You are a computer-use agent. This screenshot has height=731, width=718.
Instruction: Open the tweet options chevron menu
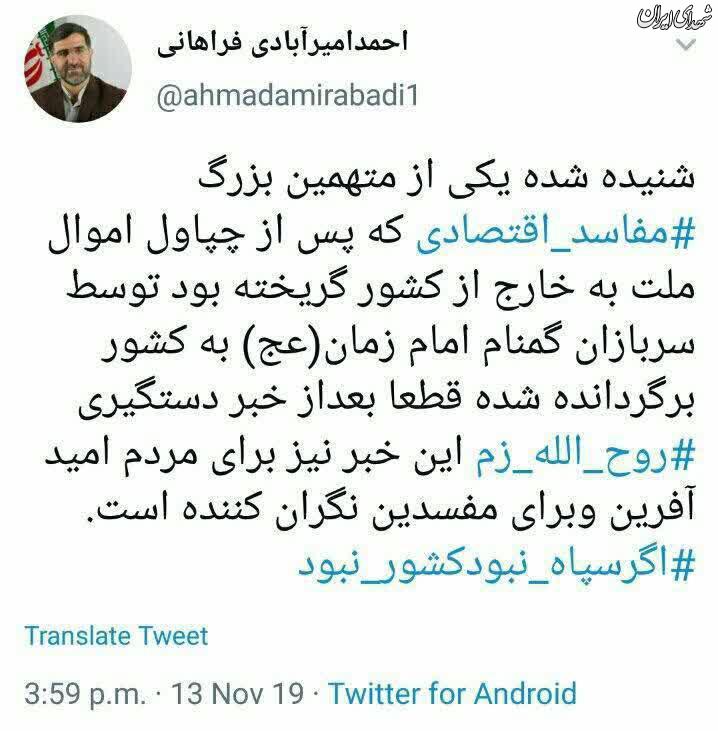click(686, 46)
